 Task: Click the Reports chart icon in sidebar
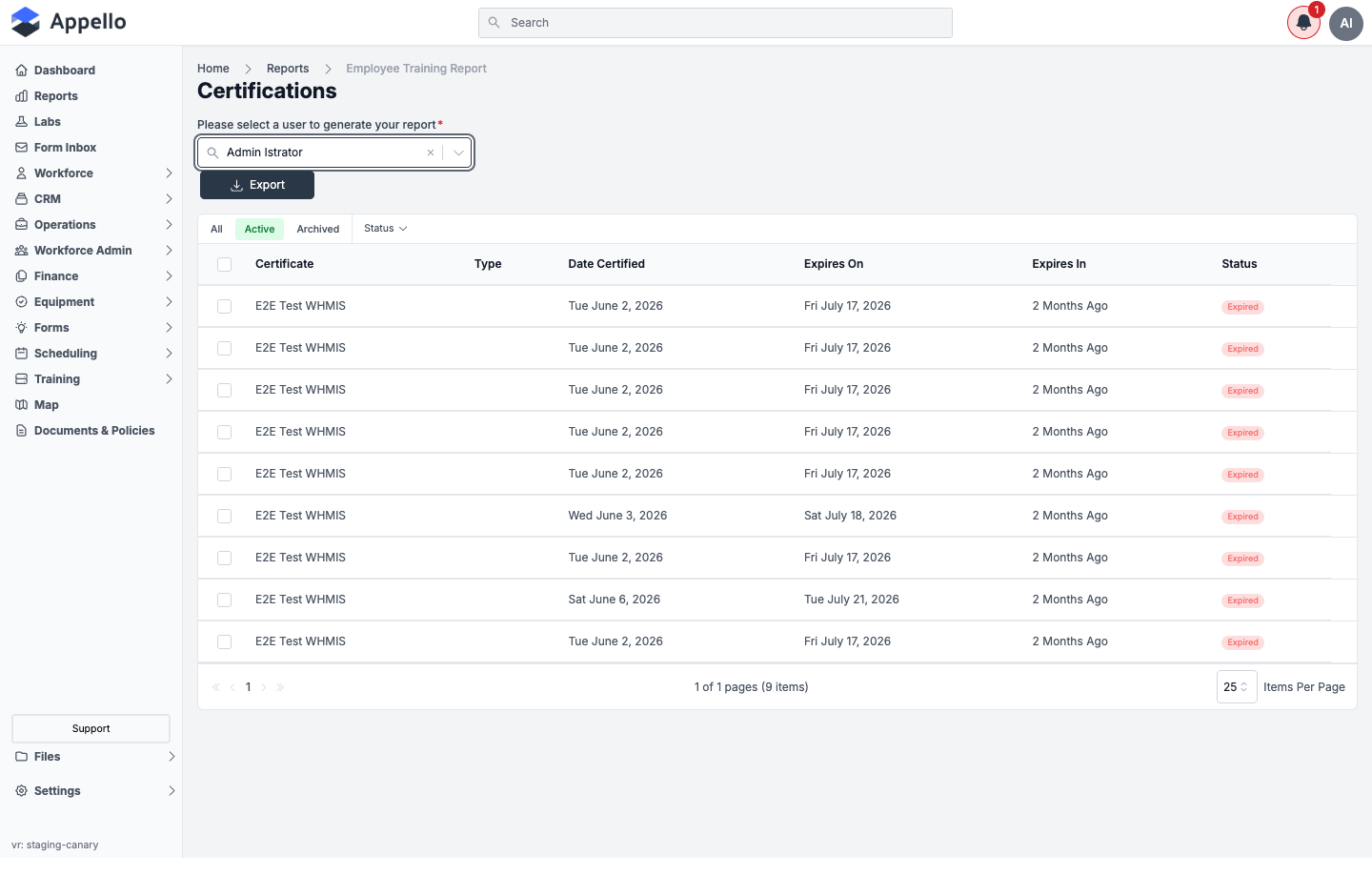pyautogui.click(x=21, y=96)
